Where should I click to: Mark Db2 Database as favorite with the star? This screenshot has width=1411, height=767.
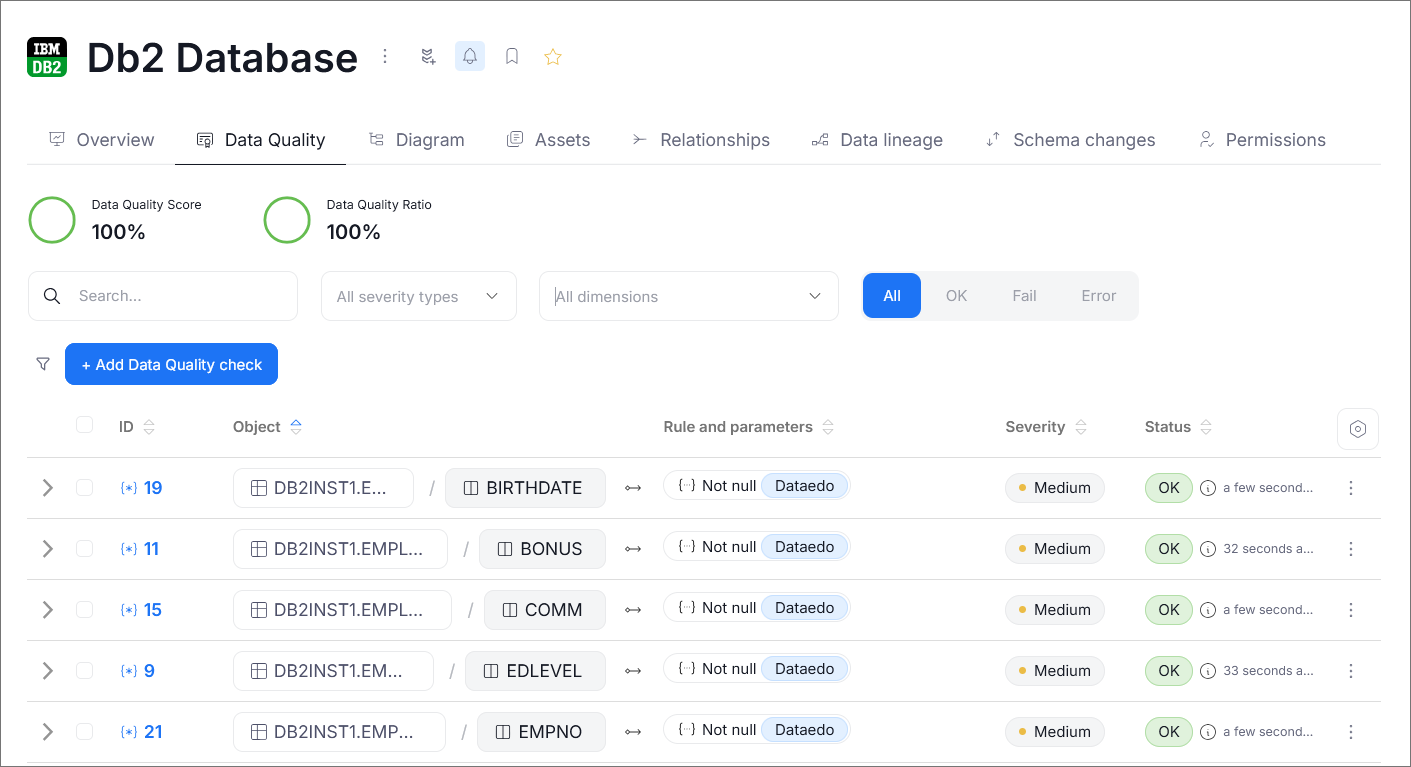[553, 56]
